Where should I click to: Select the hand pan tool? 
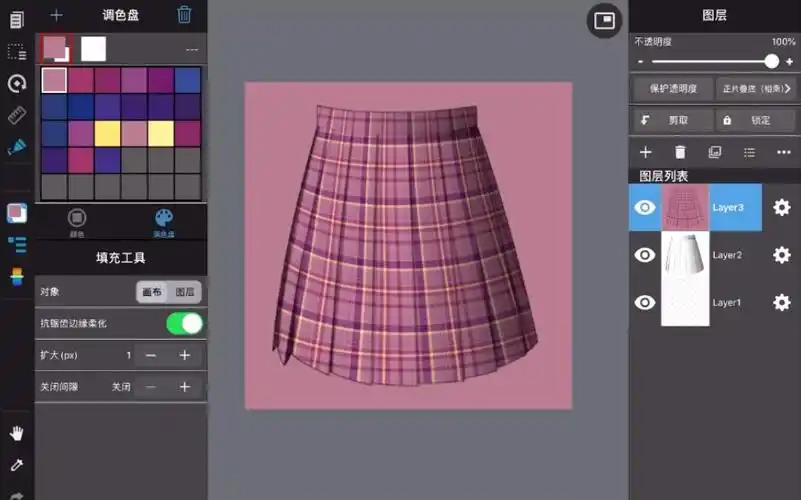point(16,433)
